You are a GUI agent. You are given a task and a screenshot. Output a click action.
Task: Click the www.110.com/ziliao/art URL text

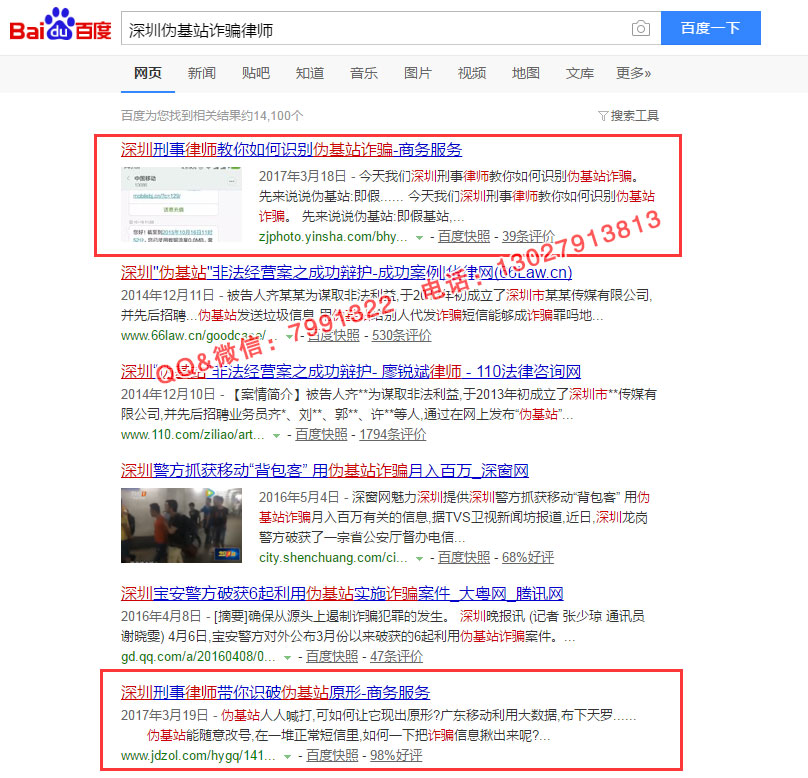point(193,434)
